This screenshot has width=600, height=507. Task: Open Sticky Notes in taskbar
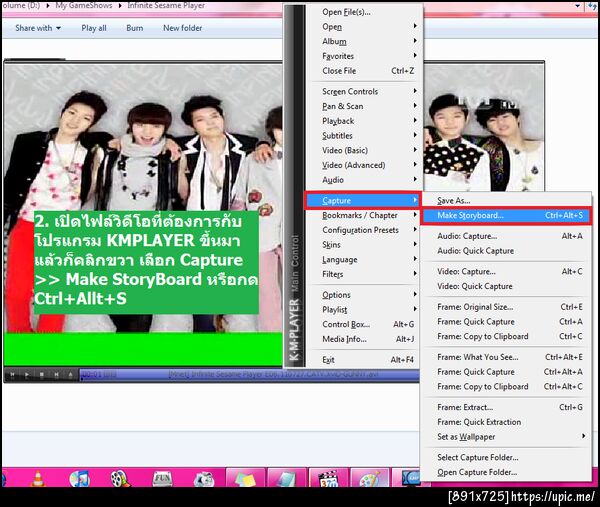pos(245,478)
